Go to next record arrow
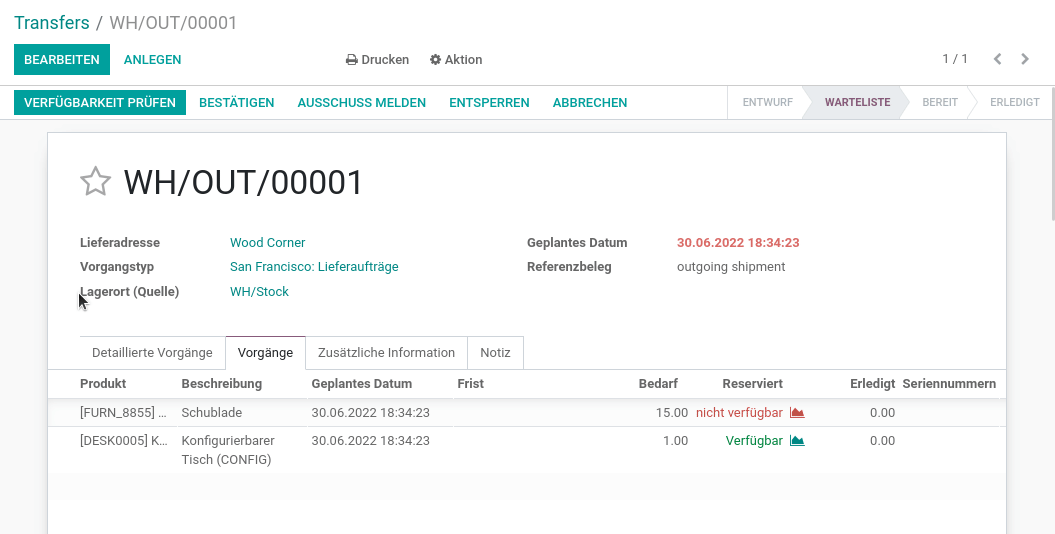The height and width of the screenshot is (534, 1055). coord(1025,59)
